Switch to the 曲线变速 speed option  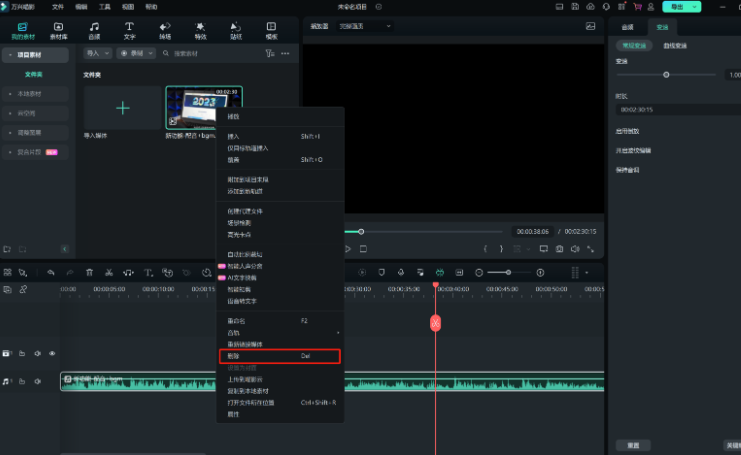pyautogui.click(x=675, y=46)
